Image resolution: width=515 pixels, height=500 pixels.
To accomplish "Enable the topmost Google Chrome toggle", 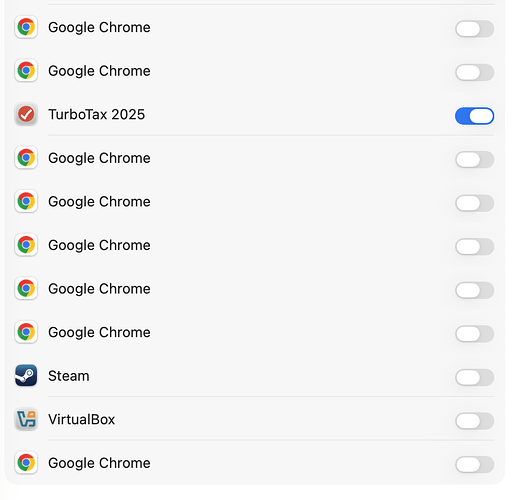I will click(474, 29).
